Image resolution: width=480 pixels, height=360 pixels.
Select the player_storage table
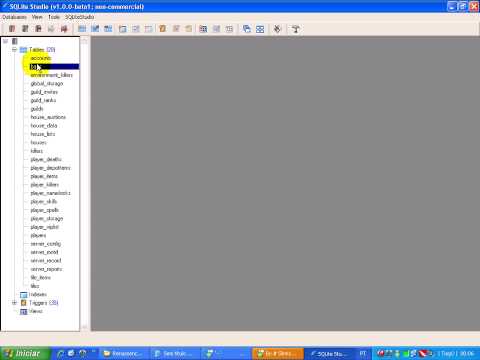click(x=47, y=219)
